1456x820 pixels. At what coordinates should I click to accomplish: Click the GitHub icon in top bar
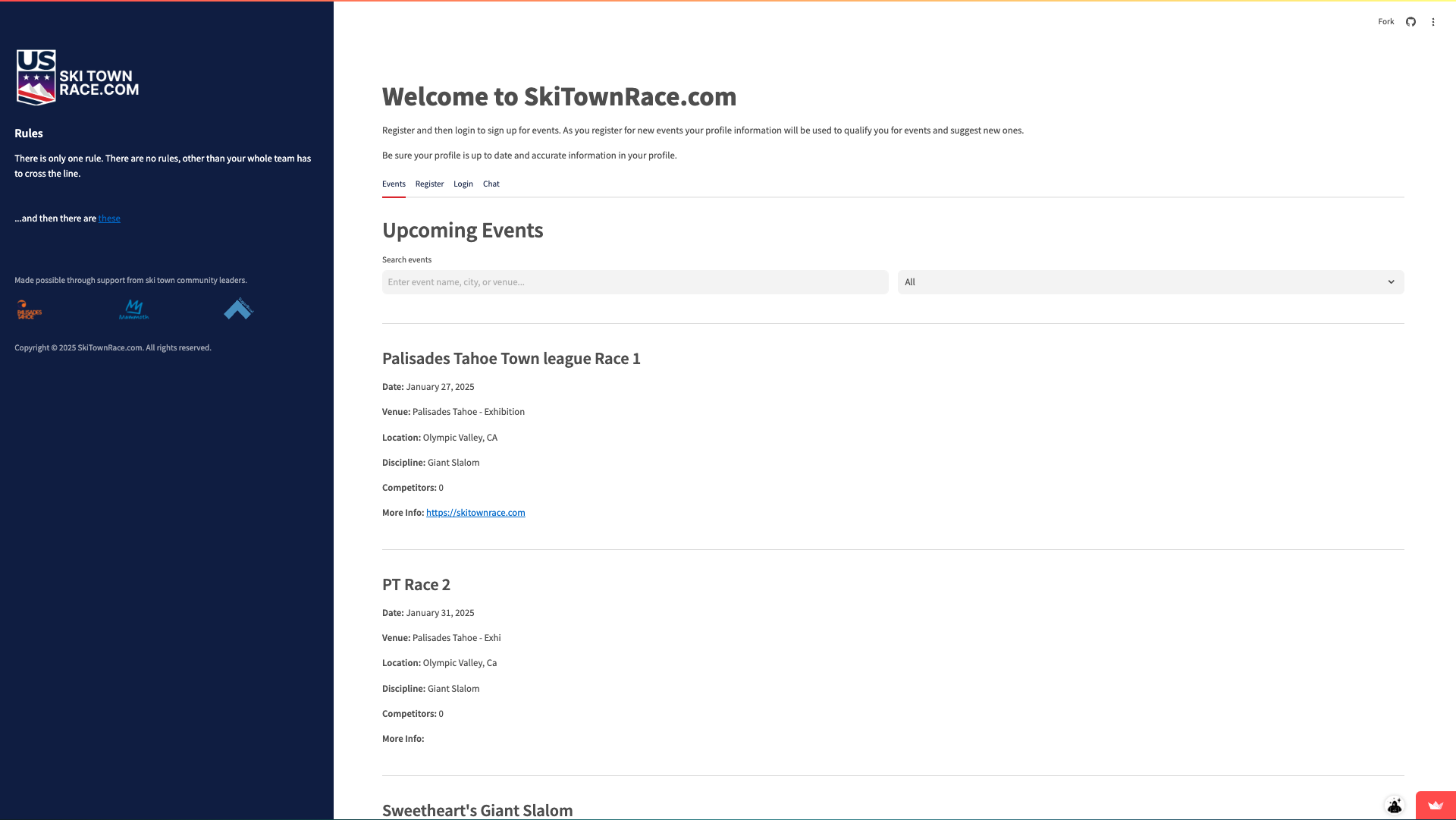[x=1410, y=22]
